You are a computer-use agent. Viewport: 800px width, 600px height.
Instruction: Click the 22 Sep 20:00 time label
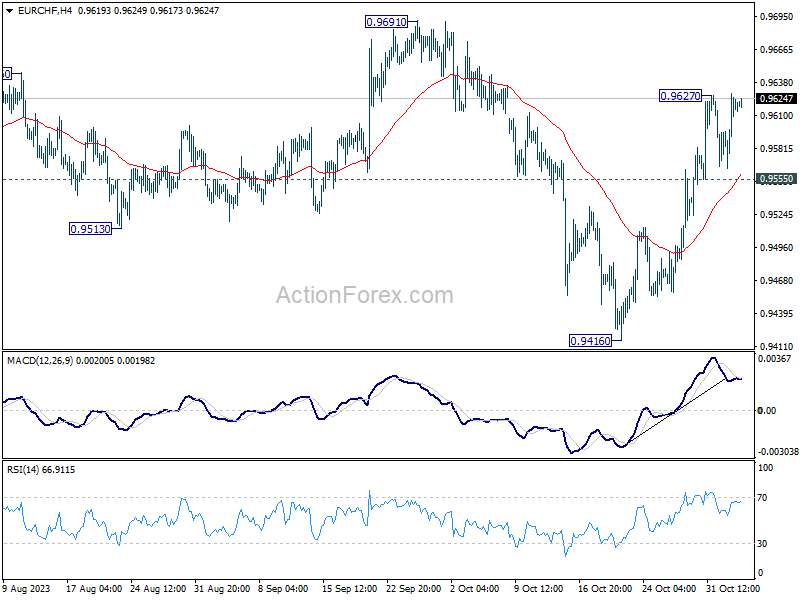[x=414, y=589]
